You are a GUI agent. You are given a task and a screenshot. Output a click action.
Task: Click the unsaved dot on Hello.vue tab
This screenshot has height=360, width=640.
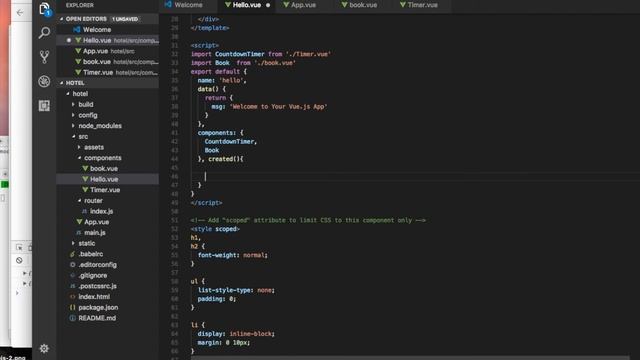tap(268, 5)
